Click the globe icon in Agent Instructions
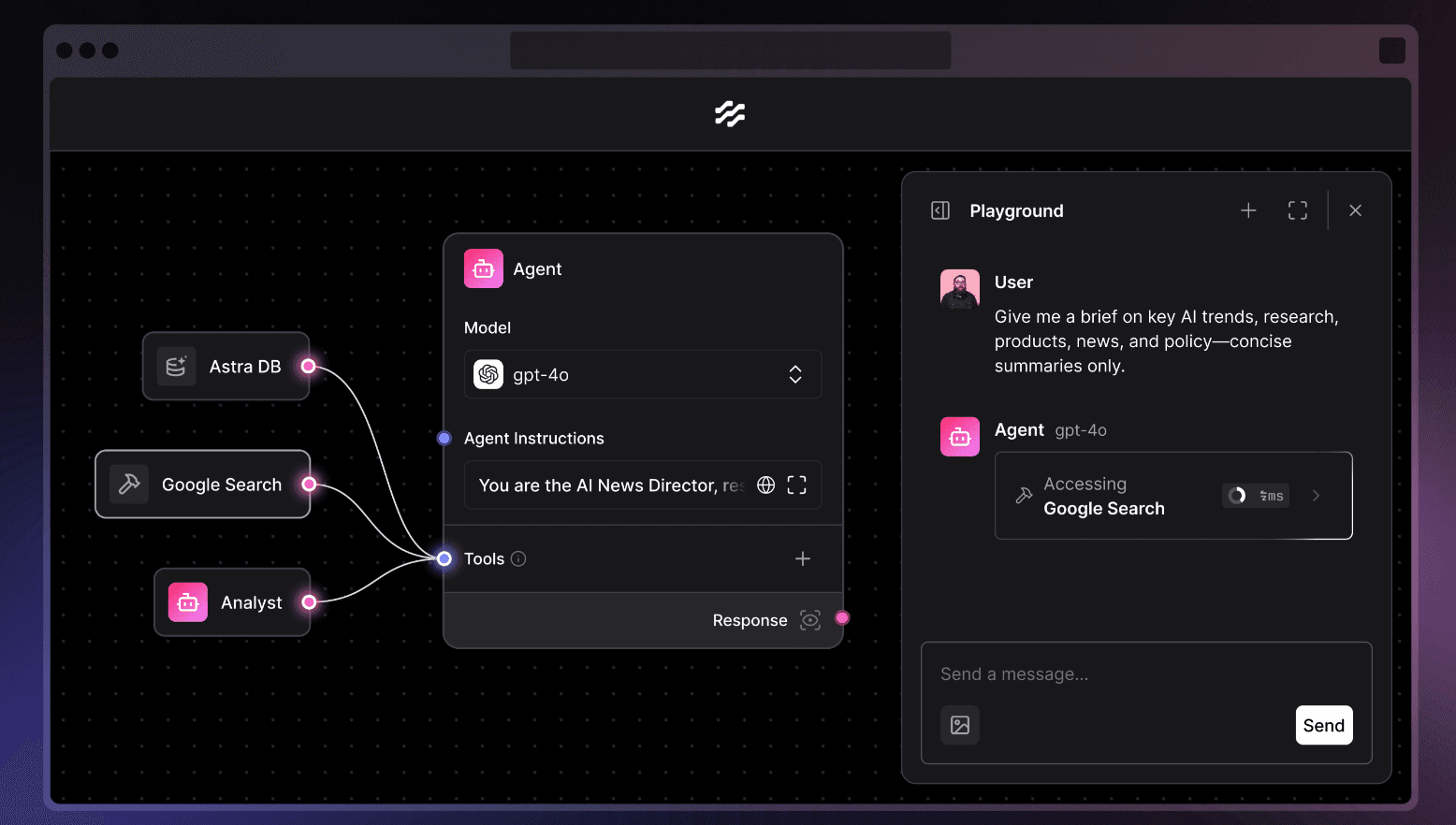This screenshot has height=825, width=1456. [x=765, y=485]
